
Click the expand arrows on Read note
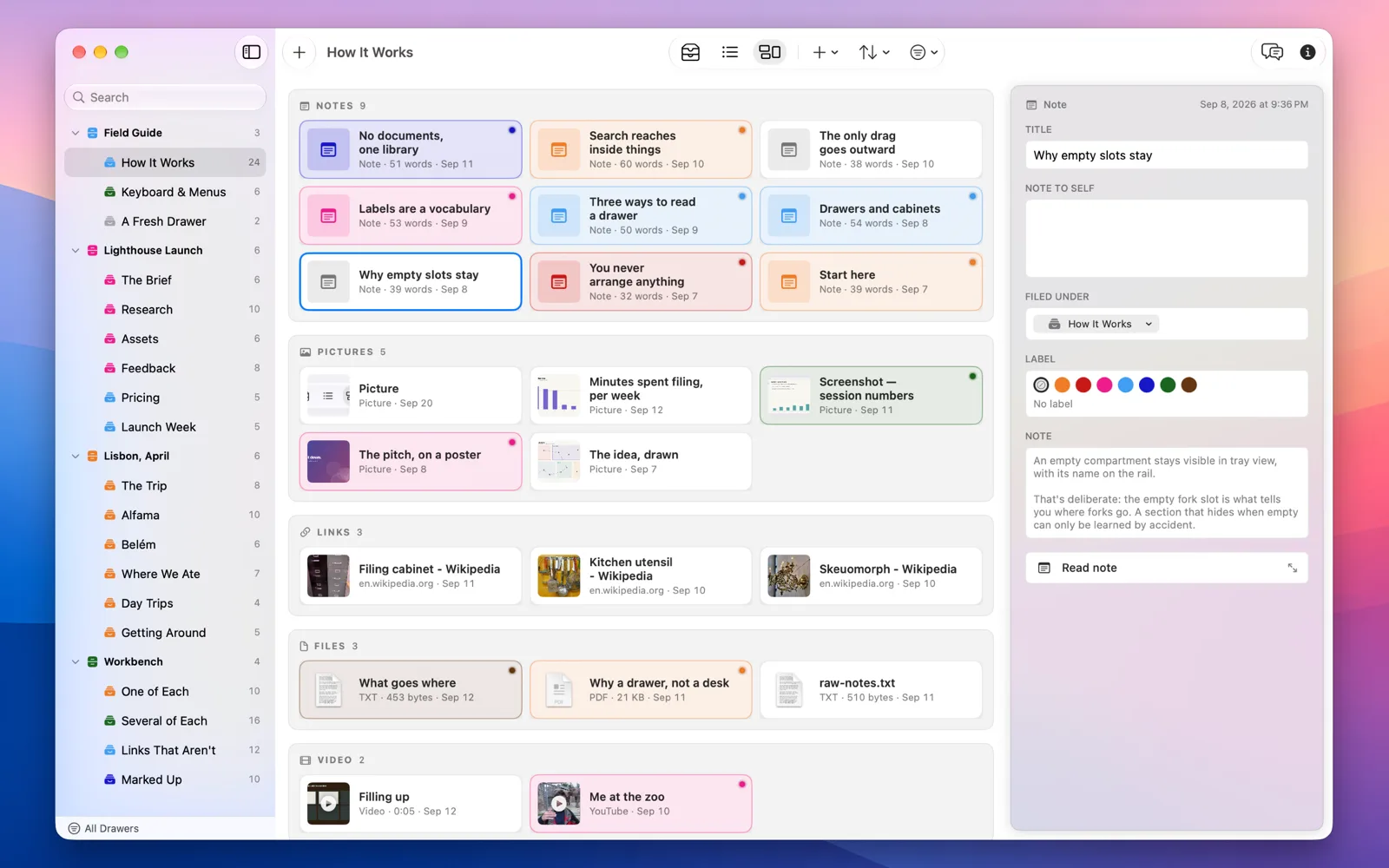click(x=1292, y=568)
